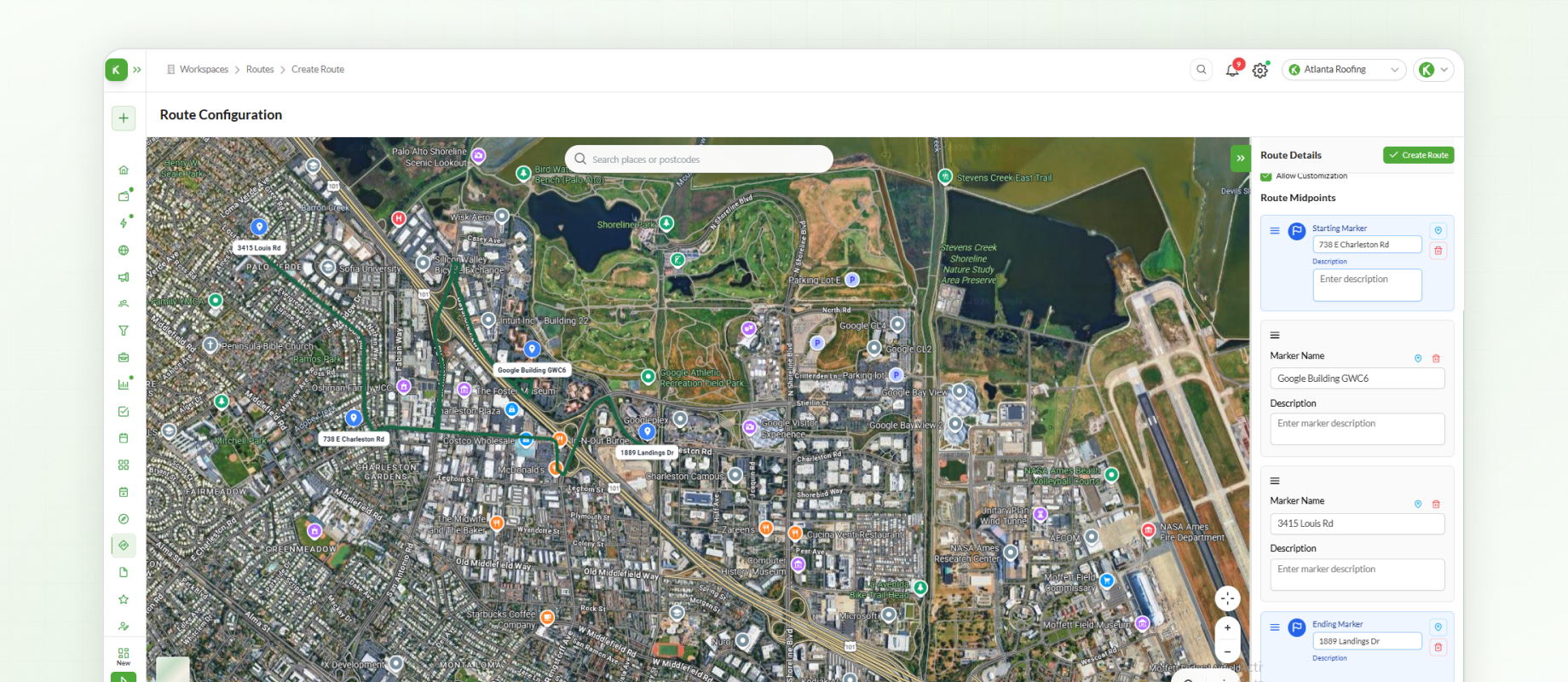Go to Workspaces in the breadcrumb
Screen dimensions: 1568x682
tap(204, 70)
